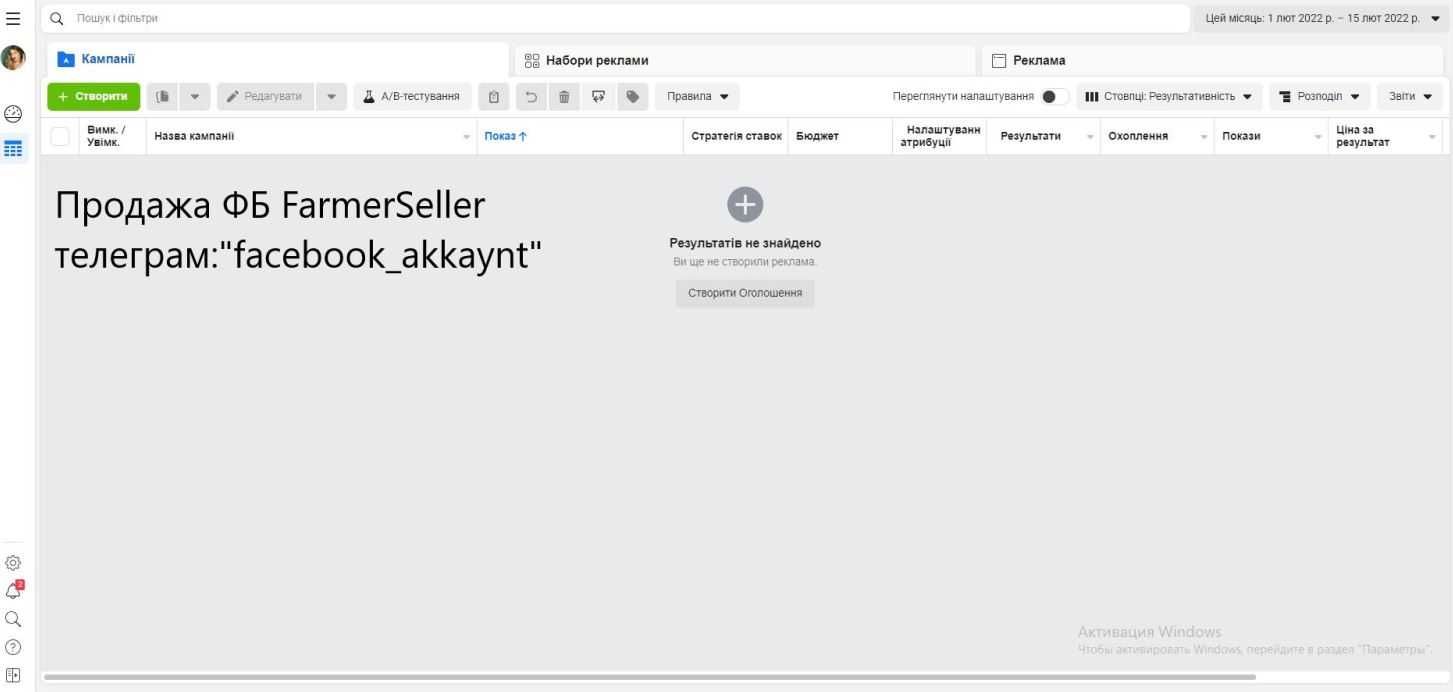Open the 'Ціна за результат' column menu arrow
The height and width of the screenshot is (692, 1453).
1432,137
